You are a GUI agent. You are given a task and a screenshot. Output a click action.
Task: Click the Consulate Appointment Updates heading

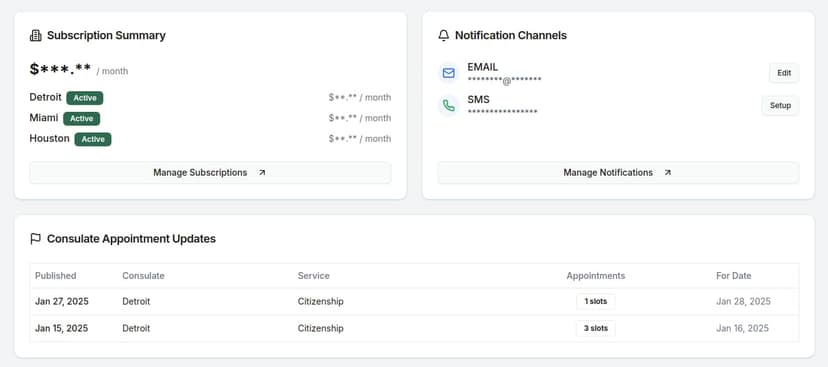[131, 239]
